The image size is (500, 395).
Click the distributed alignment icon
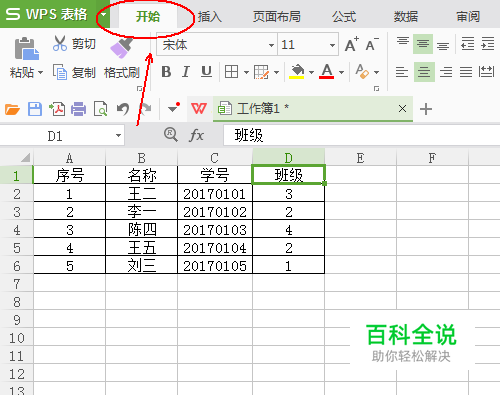tap(486, 72)
